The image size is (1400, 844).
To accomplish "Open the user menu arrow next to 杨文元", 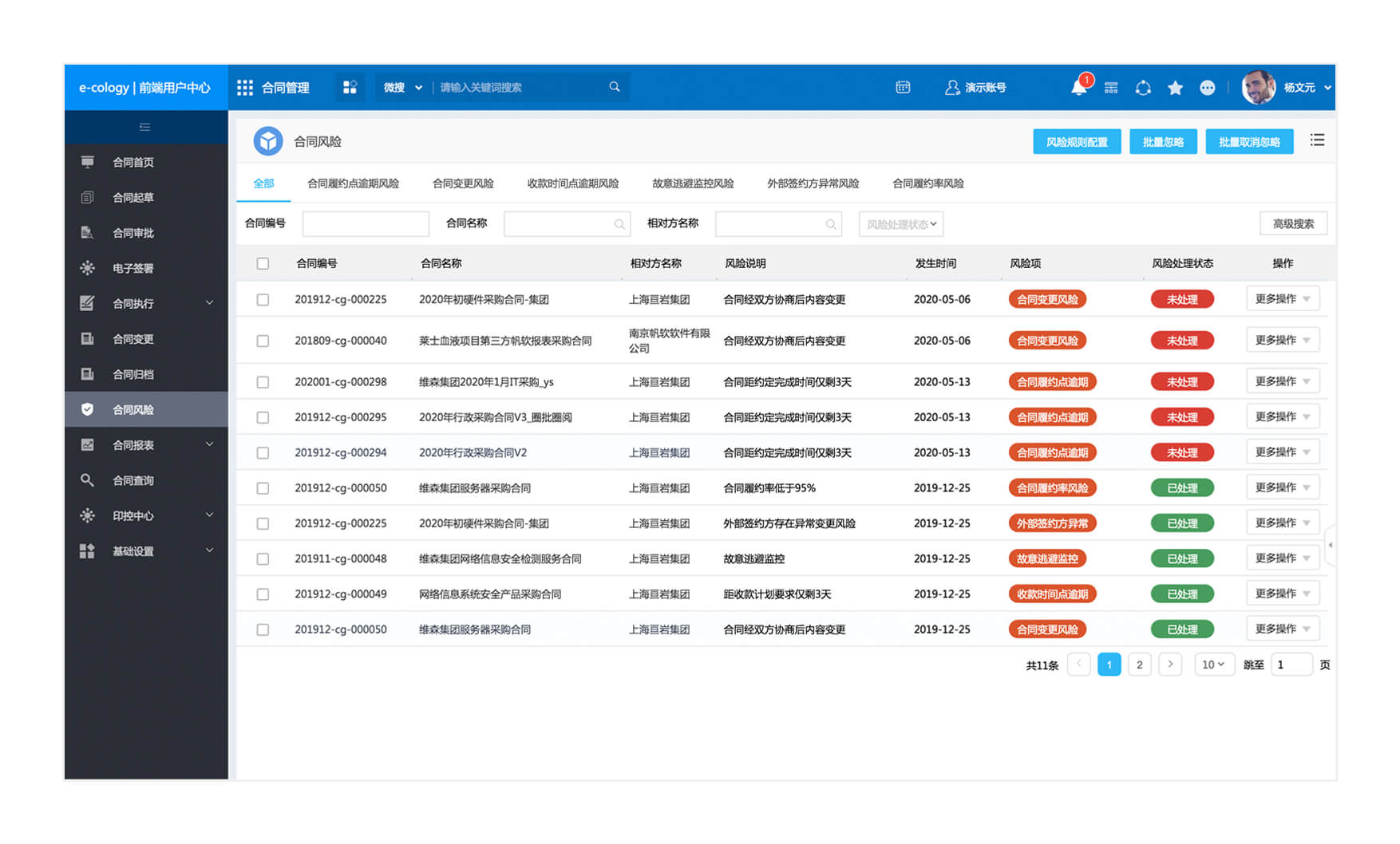I will point(1327,88).
